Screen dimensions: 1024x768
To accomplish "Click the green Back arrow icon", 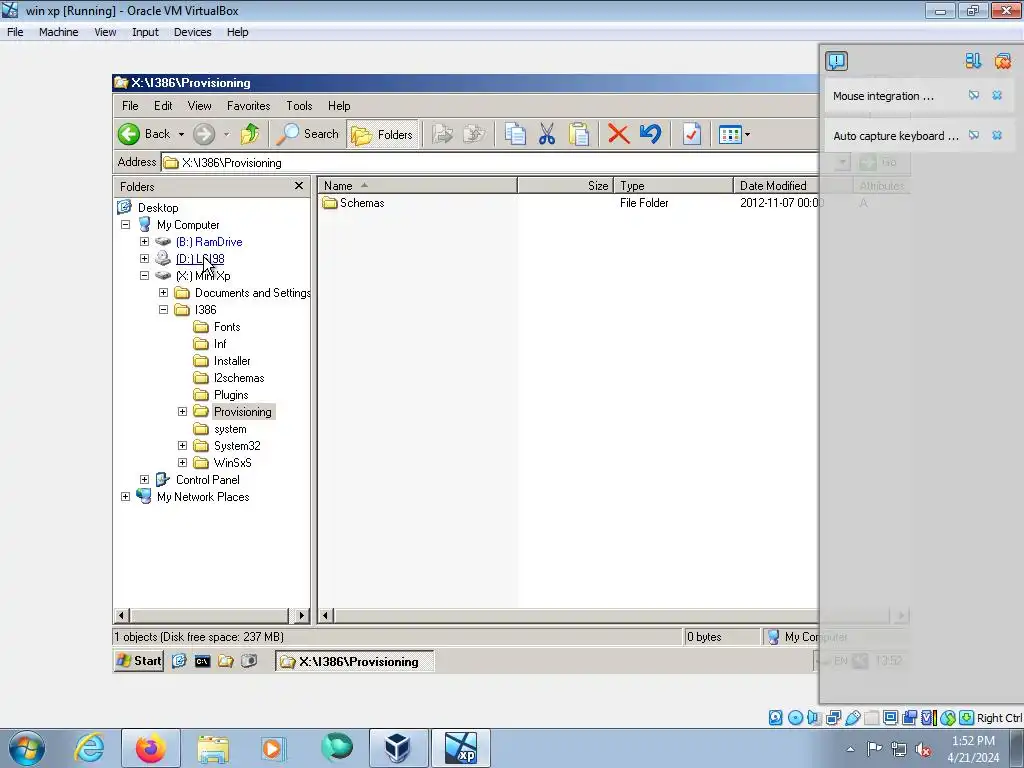I will [129, 134].
